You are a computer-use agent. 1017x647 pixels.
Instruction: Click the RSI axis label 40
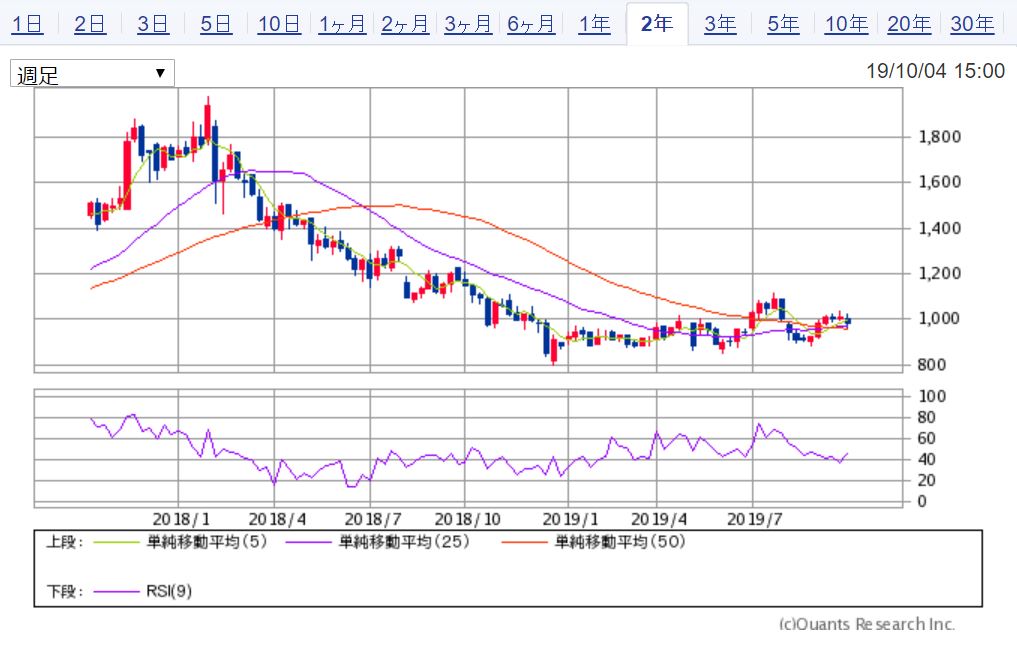[927, 460]
